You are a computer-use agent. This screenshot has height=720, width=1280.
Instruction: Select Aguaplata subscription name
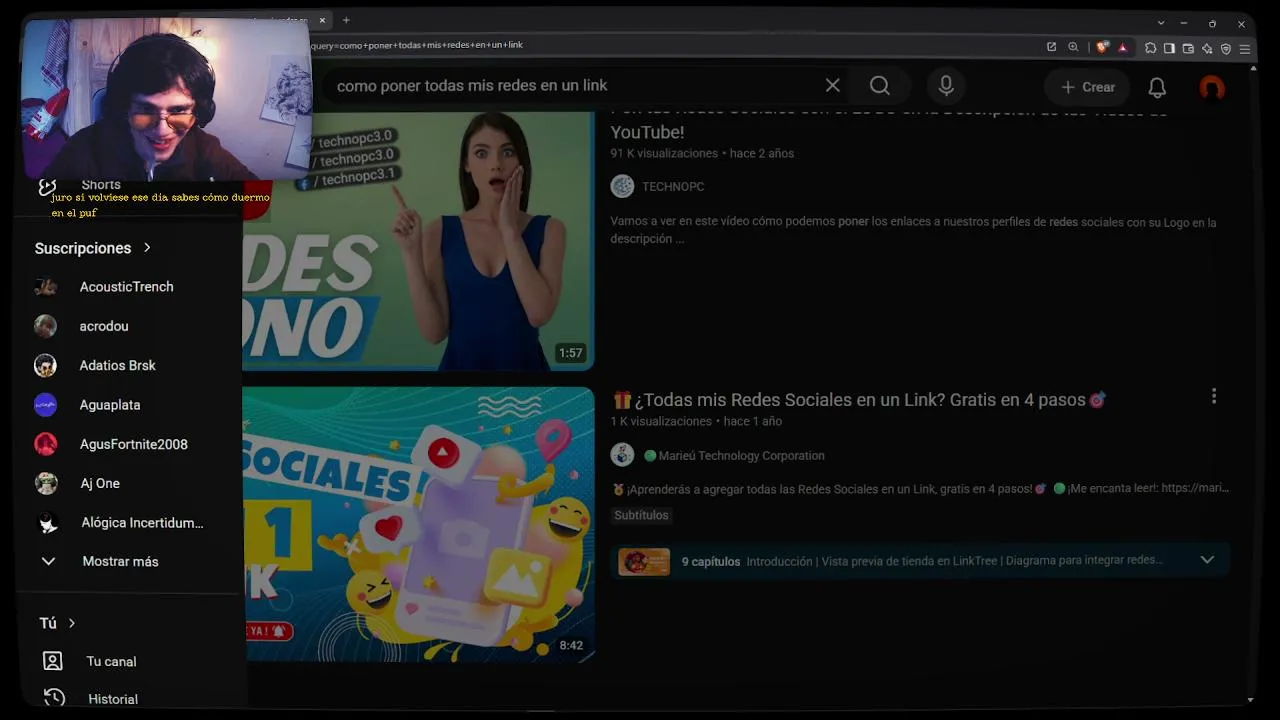pos(110,405)
